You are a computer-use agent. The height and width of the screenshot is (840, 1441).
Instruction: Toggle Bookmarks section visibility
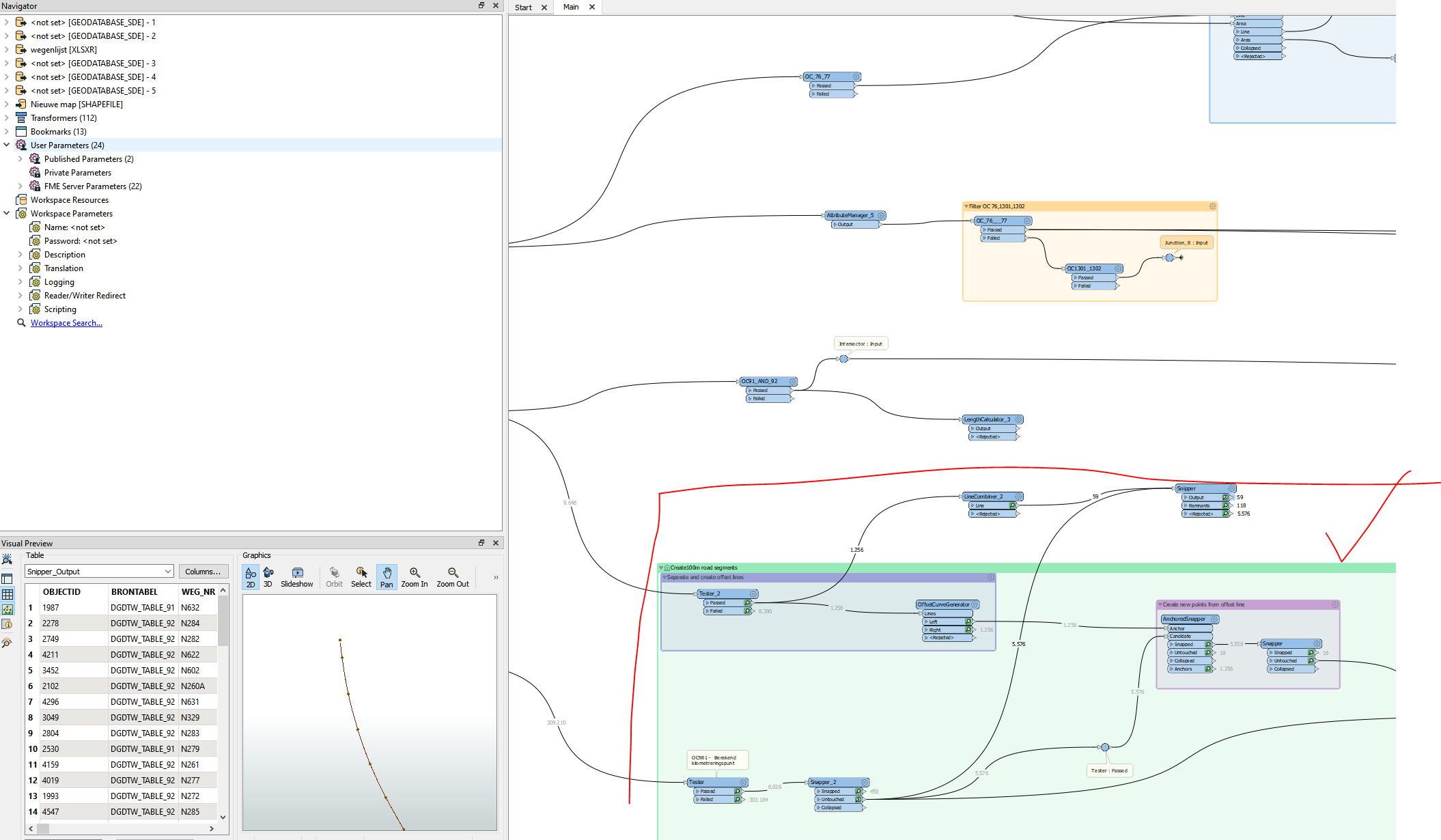coord(8,131)
